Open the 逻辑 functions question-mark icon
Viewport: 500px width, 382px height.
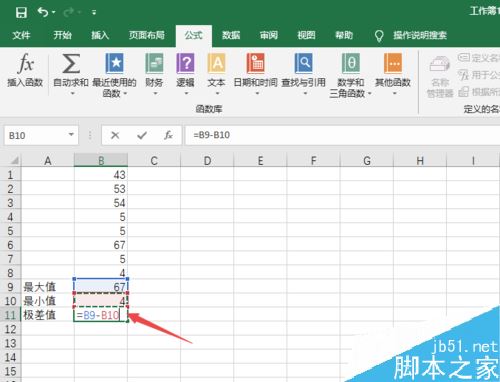click(185, 63)
